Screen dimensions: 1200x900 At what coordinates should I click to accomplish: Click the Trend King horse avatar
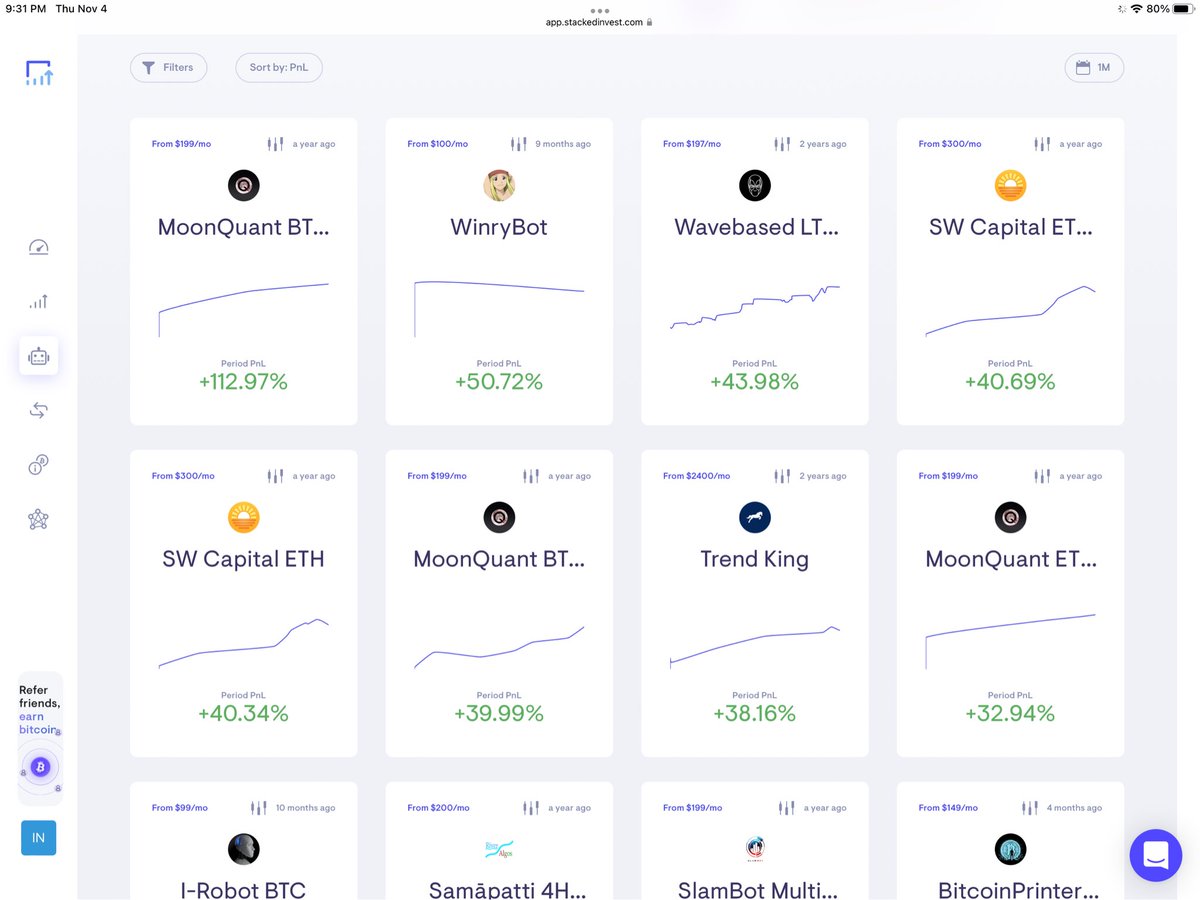[755, 517]
